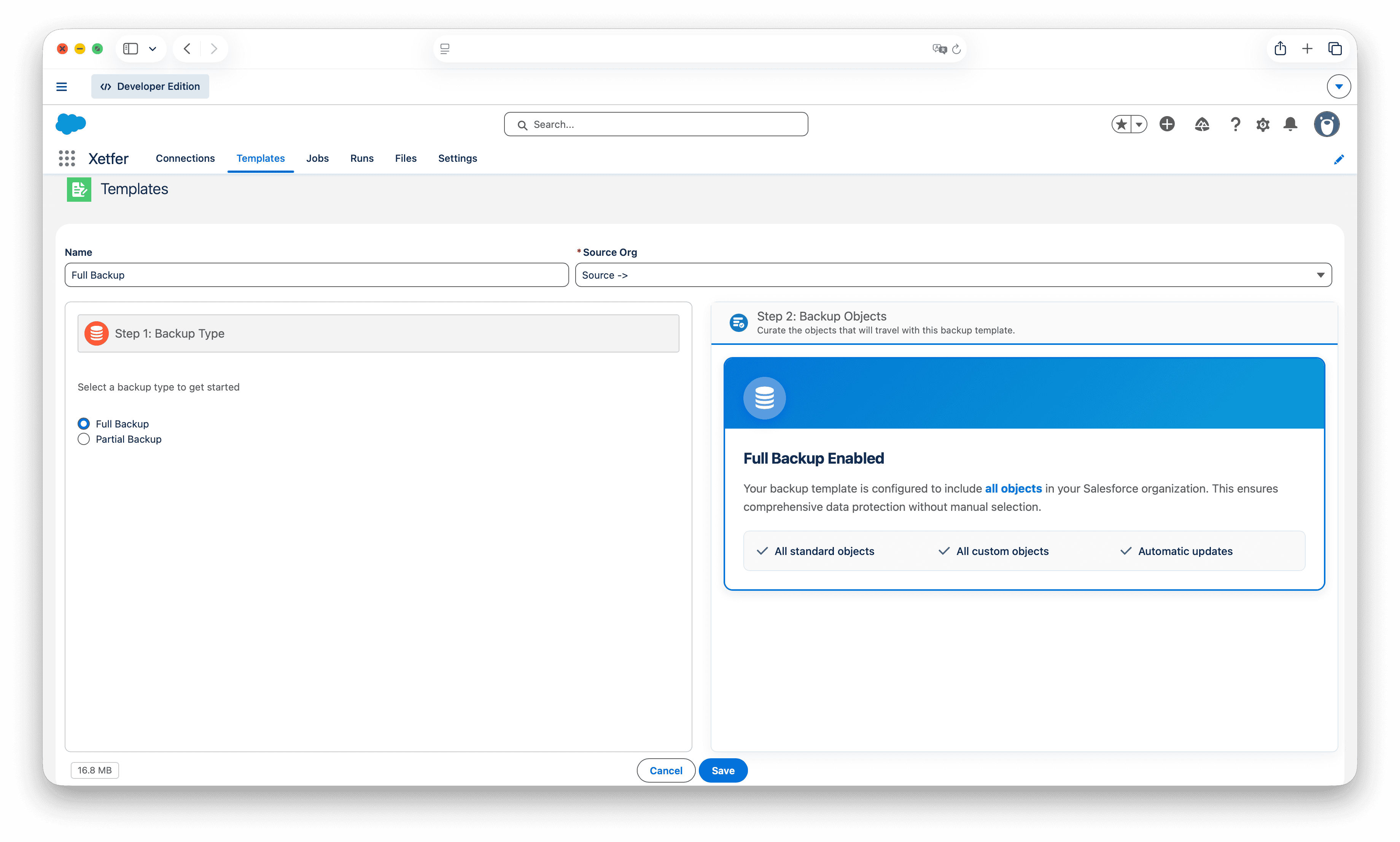The width and height of the screenshot is (1400, 842).
Task: Click the edit navigation pencil icon
Action: [x=1338, y=159]
